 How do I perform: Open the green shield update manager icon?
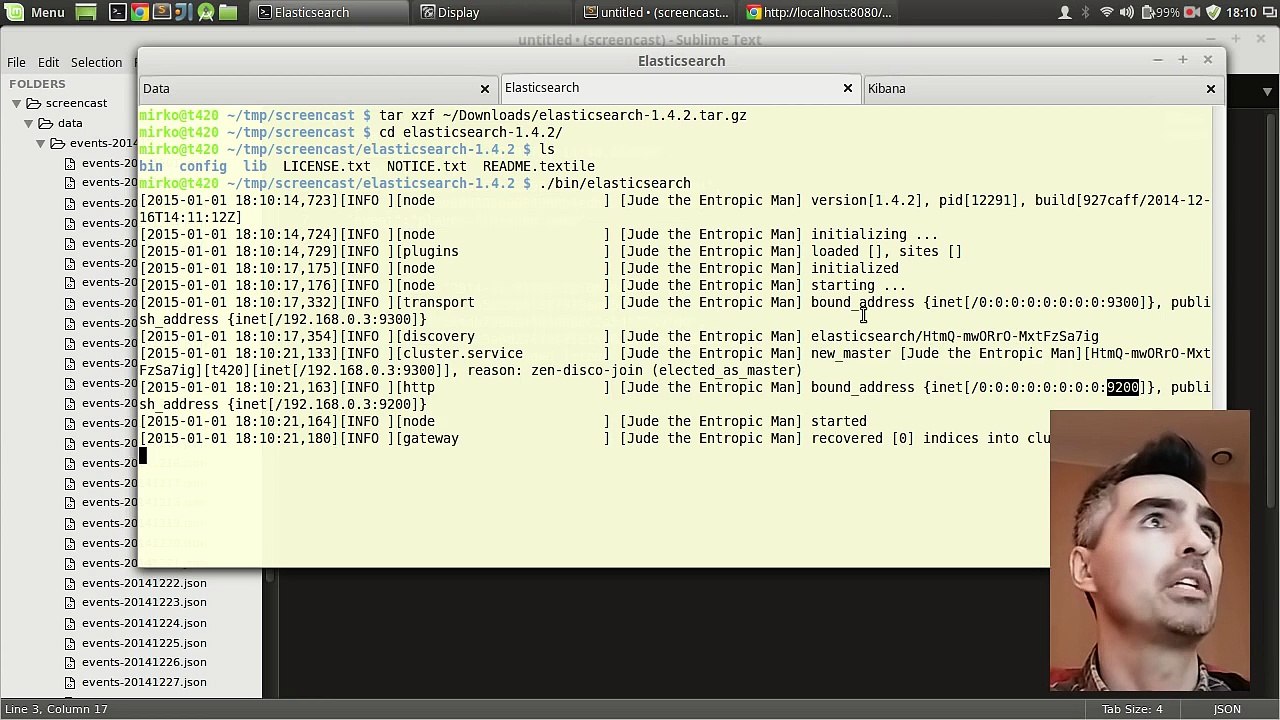[x=1213, y=12]
